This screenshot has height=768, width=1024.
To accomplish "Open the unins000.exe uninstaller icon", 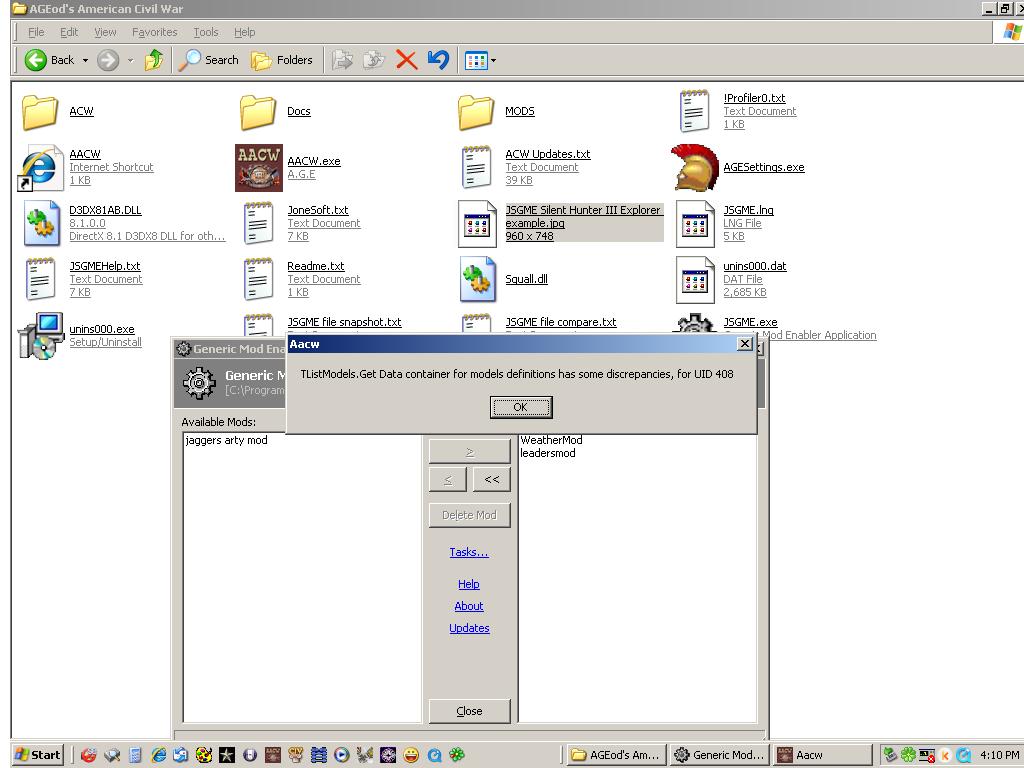I will [x=40, y=335].
